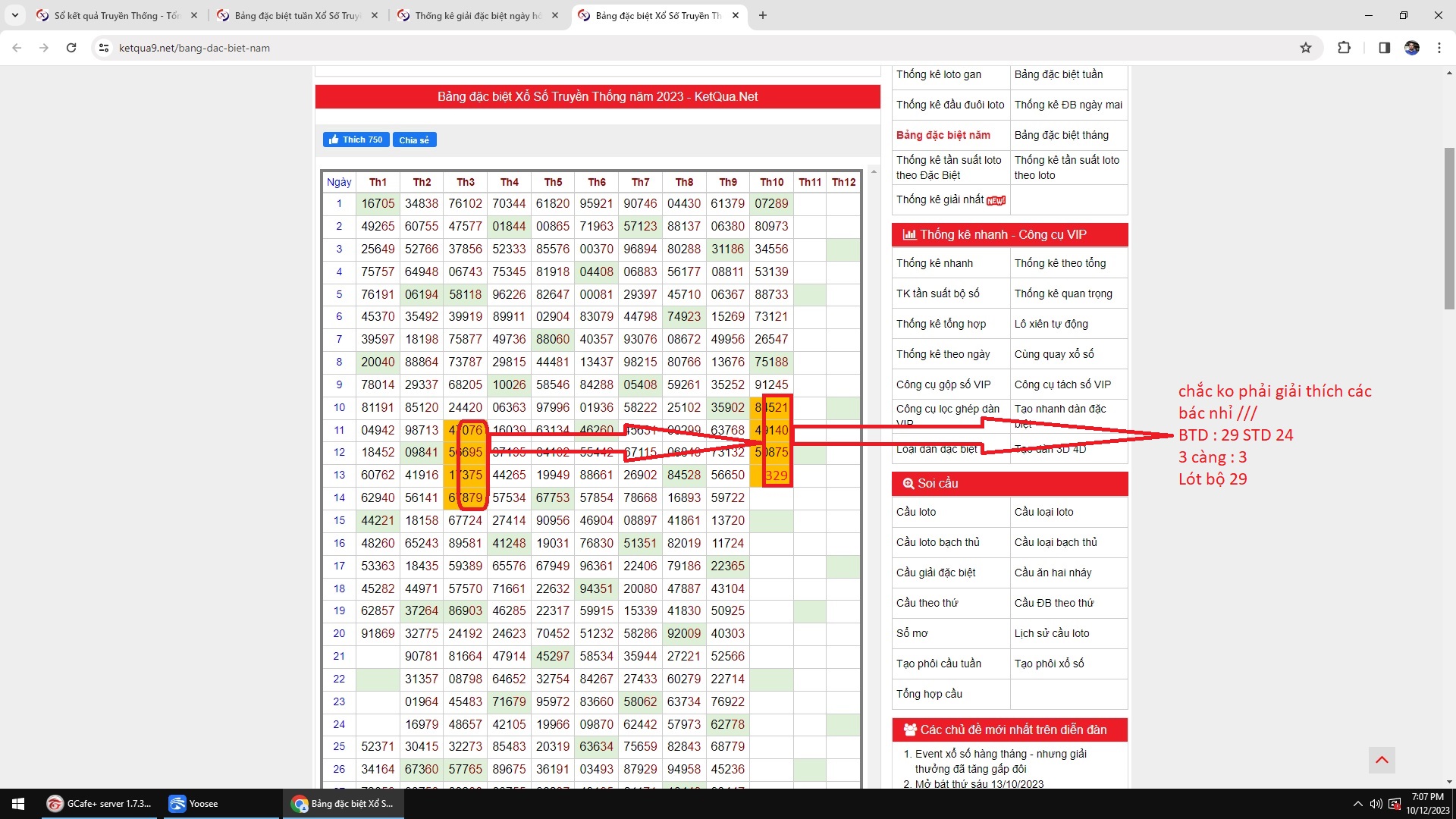Click the site information icon

tap(104, 48)
